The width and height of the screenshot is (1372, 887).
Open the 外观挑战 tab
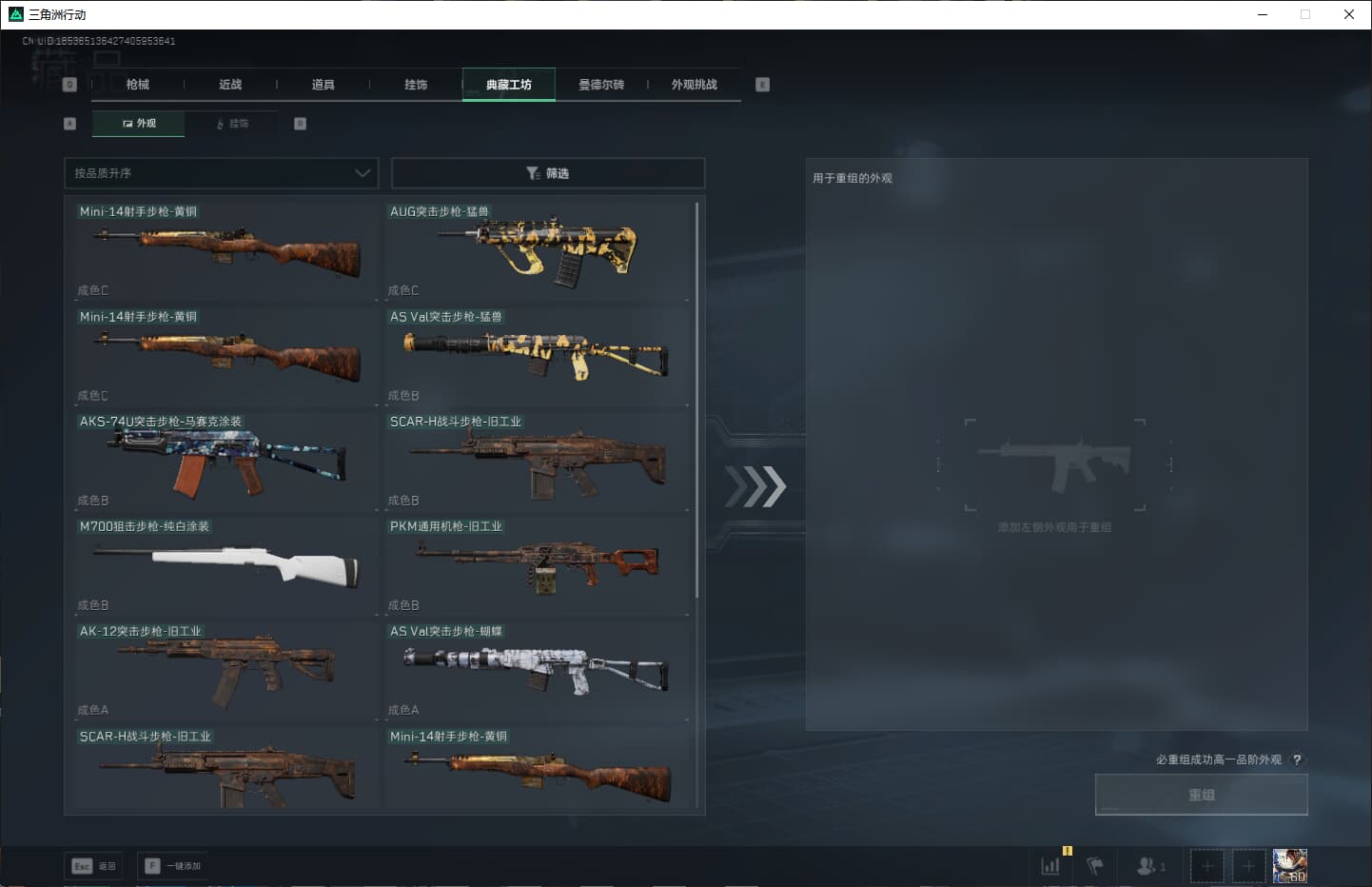695,85
